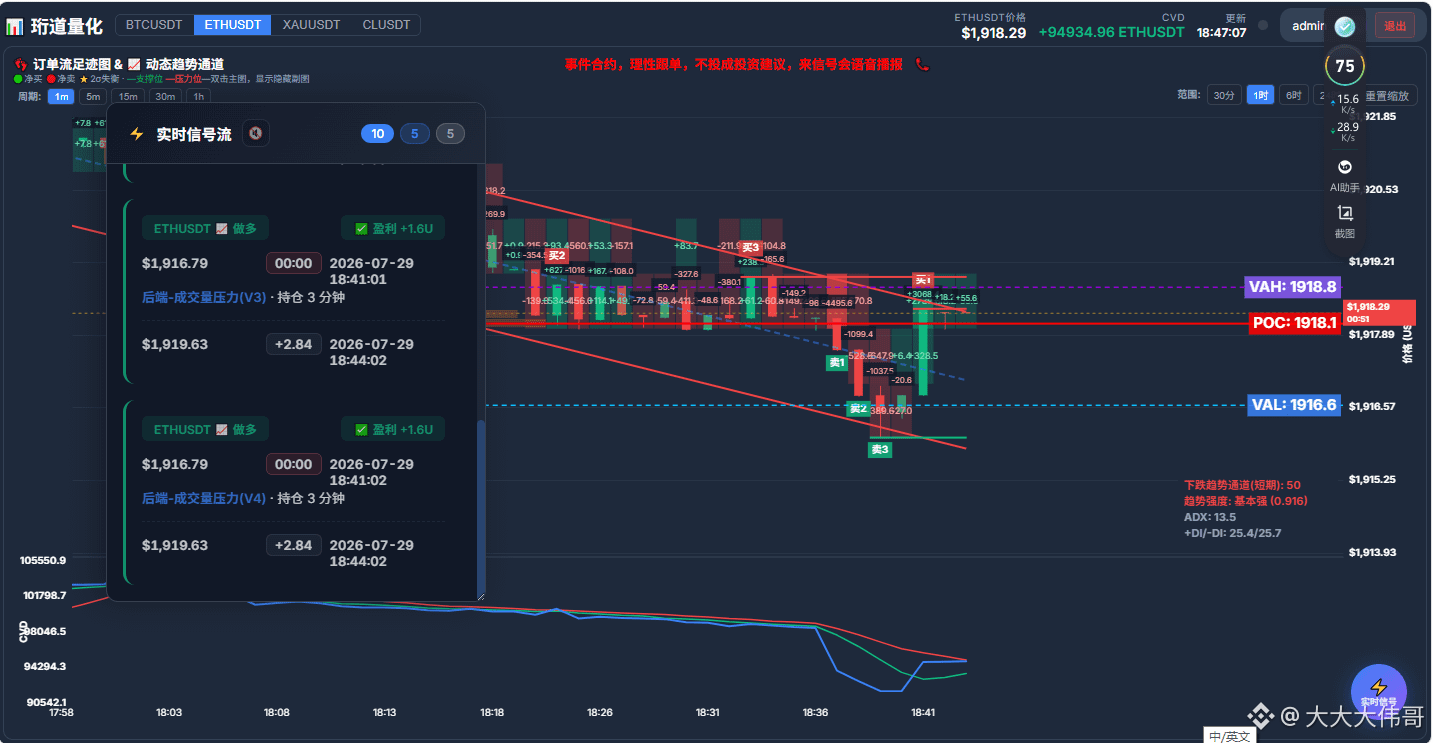Click the admin user name

click(1308, 25)
